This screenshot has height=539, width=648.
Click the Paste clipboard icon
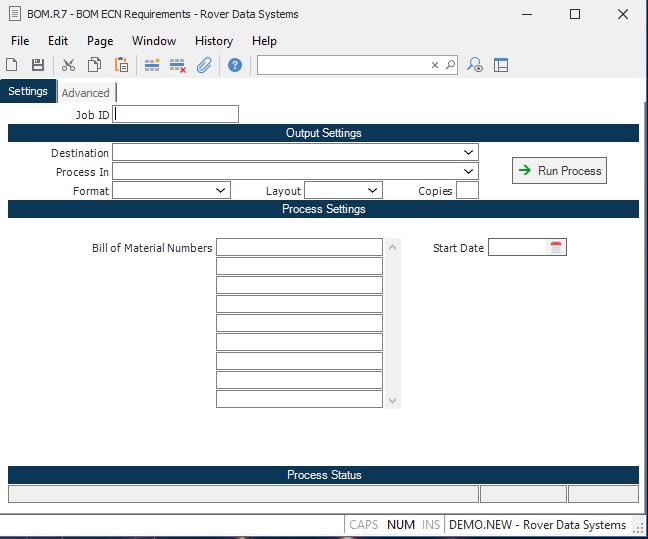click(x=121, y=65)
